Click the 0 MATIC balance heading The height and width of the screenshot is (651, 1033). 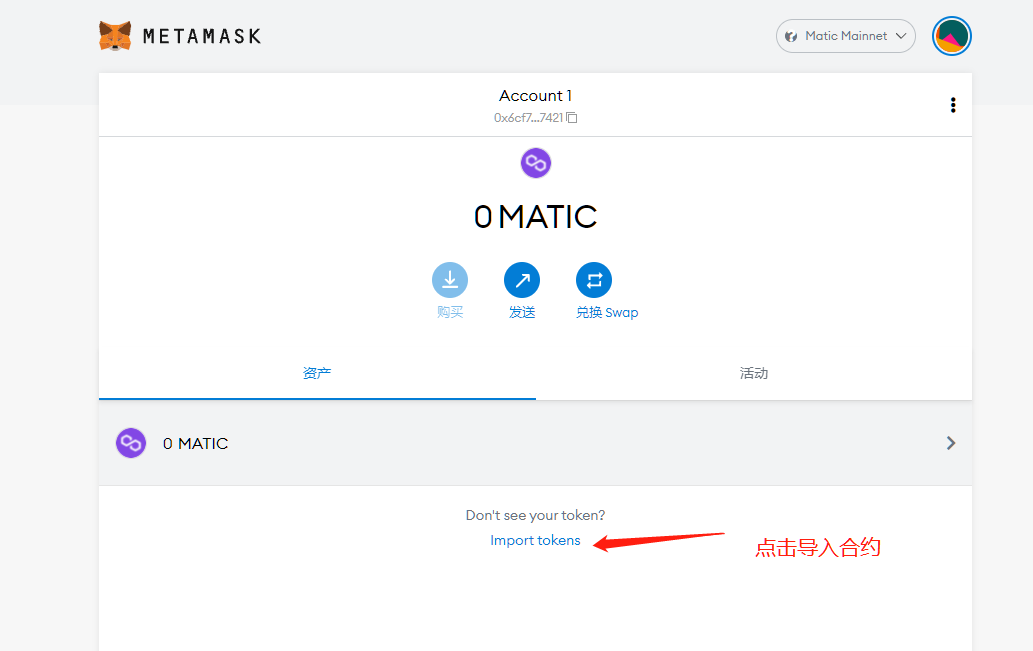pyautogui.click(x=535, y=217)
